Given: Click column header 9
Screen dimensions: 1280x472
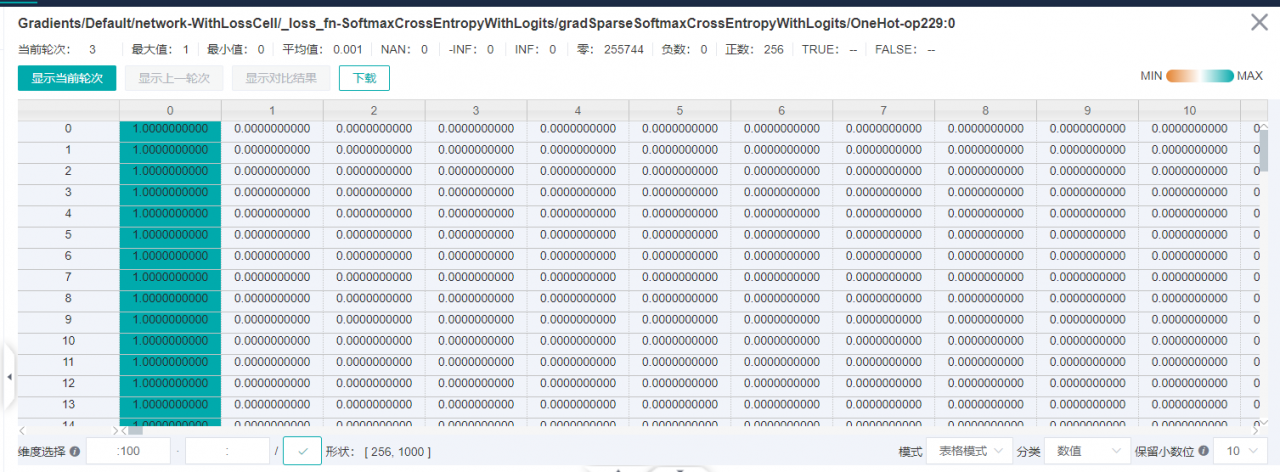Looking at the screenshot, I should (1088, 110).
